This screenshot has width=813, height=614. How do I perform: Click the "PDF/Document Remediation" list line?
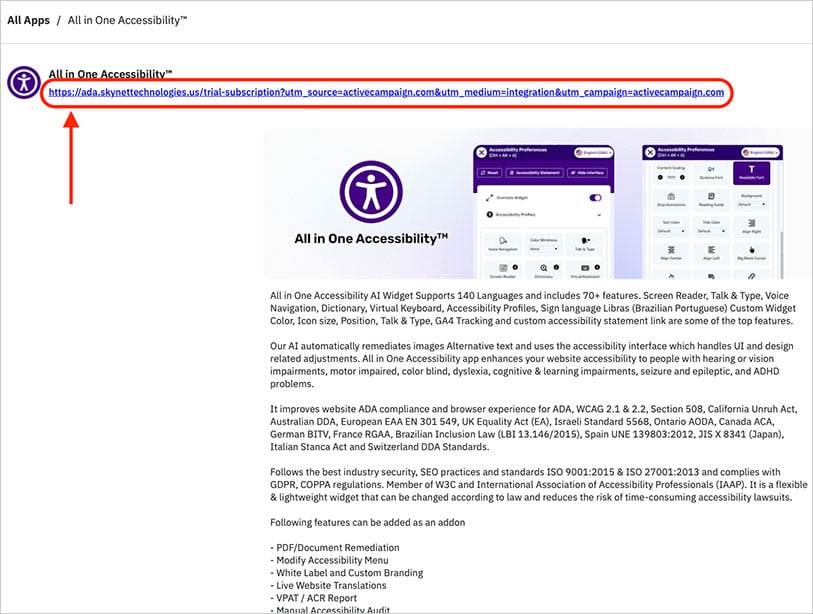tap(335, 548)
